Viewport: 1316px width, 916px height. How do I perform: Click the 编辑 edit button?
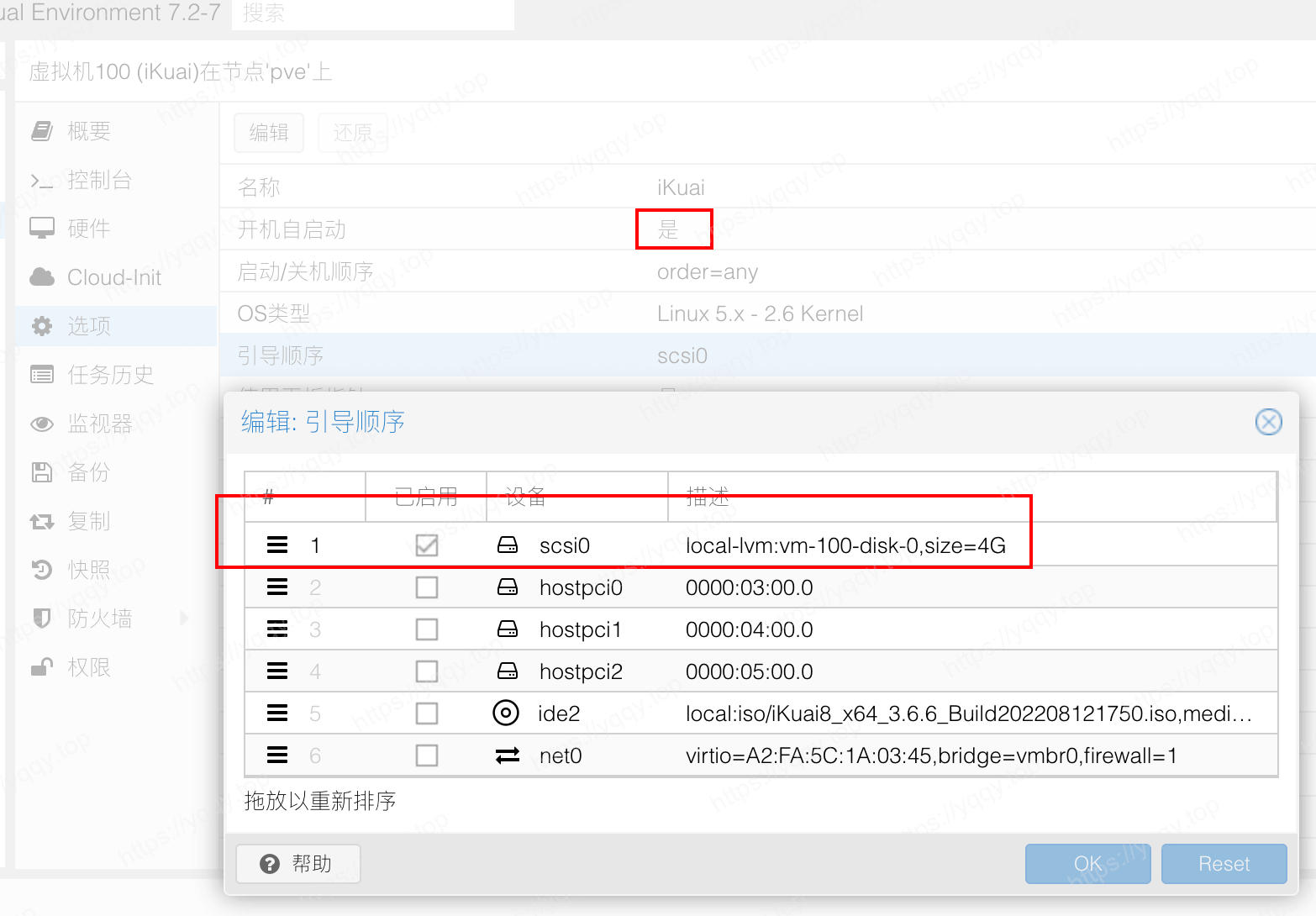269,133
